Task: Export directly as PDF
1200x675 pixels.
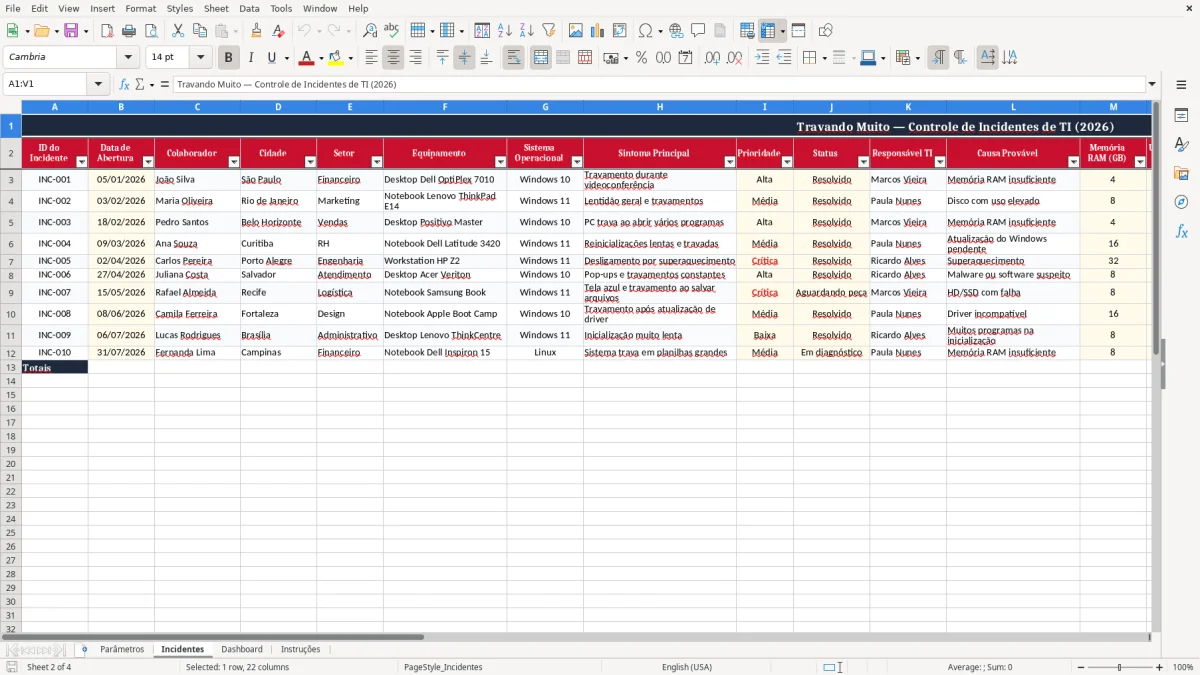Action: pyautogui.click(x=107, y=31)
